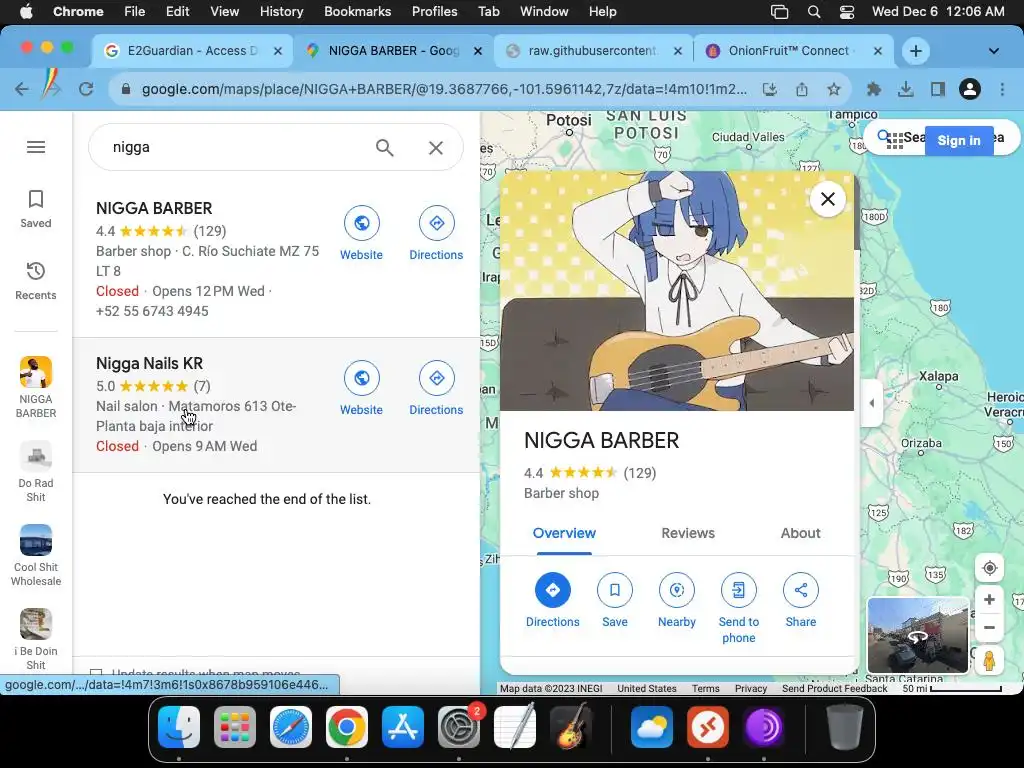The height and width of the screenshot is (768, 1024).
Task: Open macOS Control Center in menu bar
Action: click(x=847, y=12)
